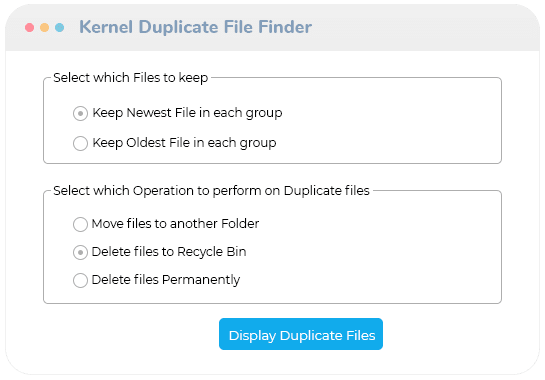This screenshot has height=380, width=545.
Task: Select the Delete files to Recycle Bin radio circle
Action: 80,252
